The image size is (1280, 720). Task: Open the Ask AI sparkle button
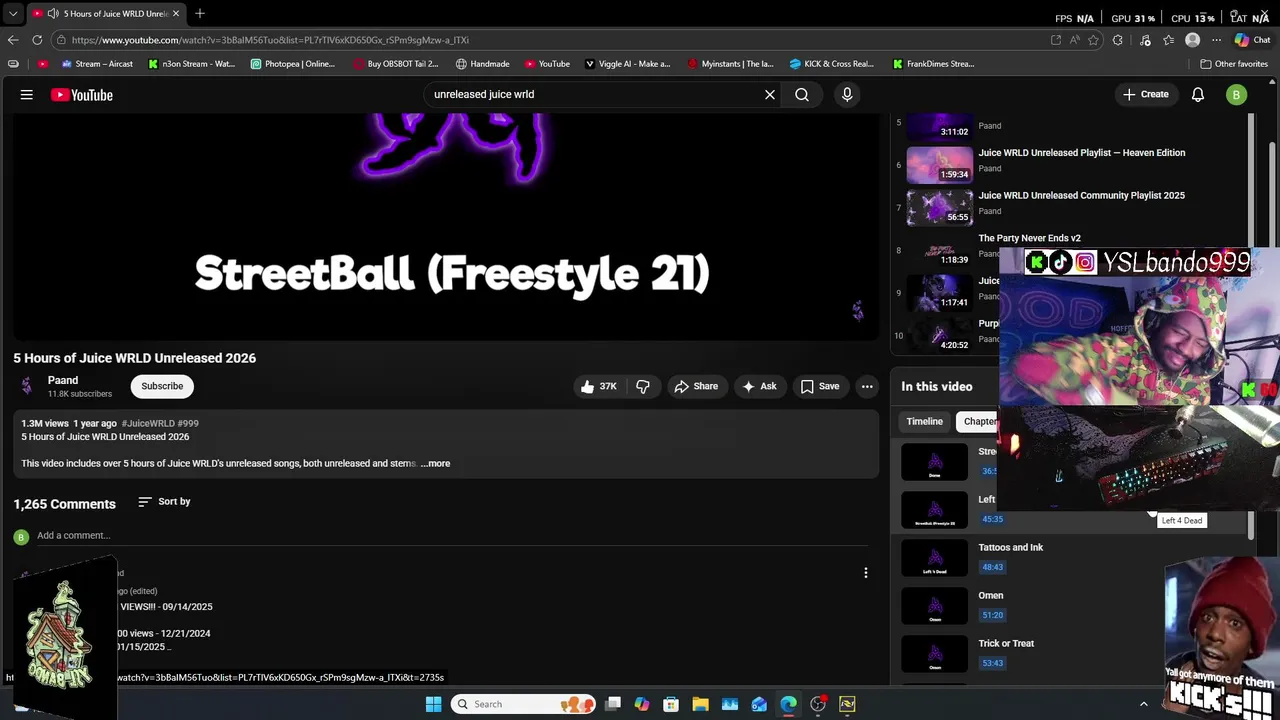click(x=759, y=386)
